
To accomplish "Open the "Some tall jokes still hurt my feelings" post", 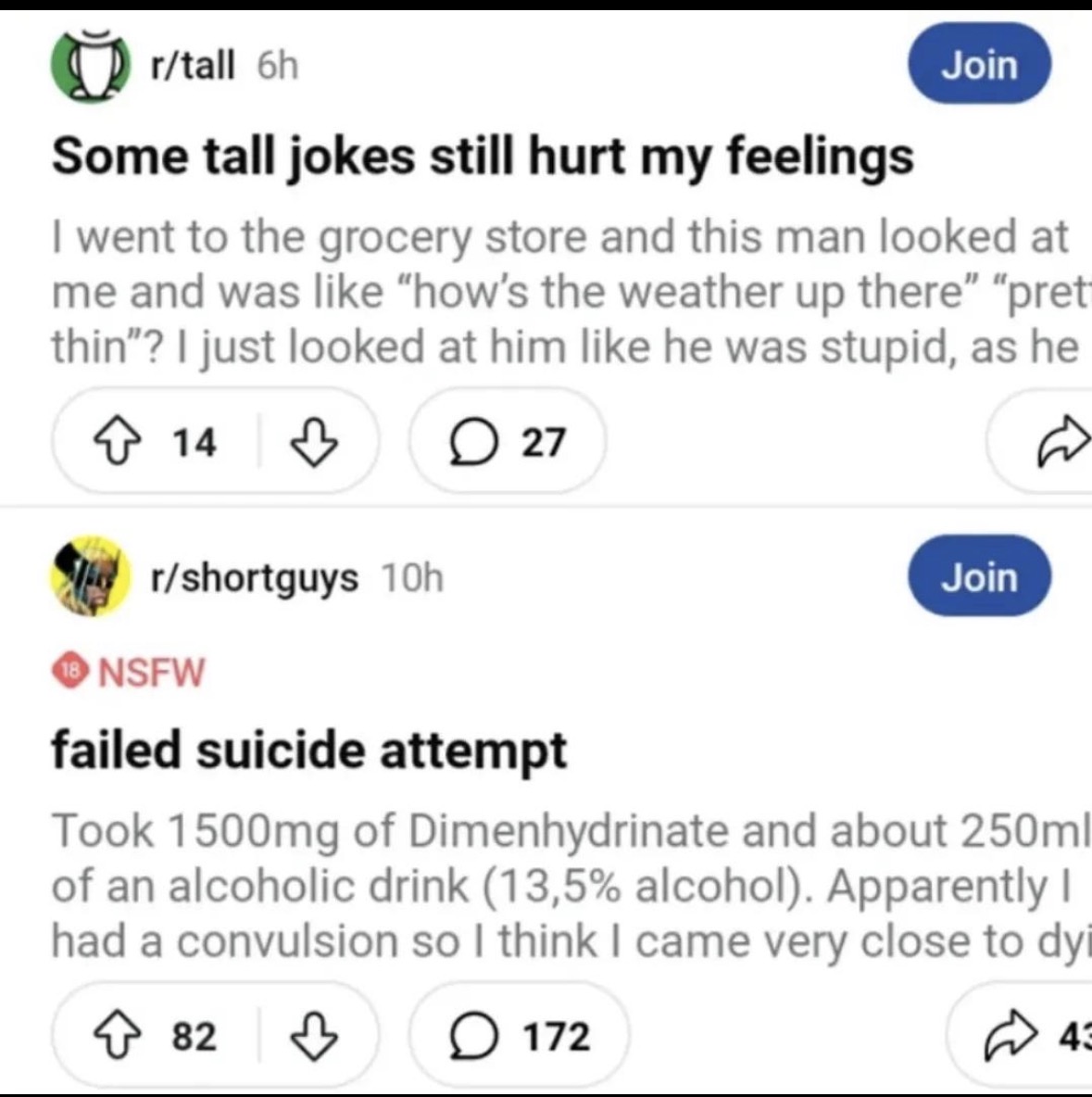I will point(482,156).
